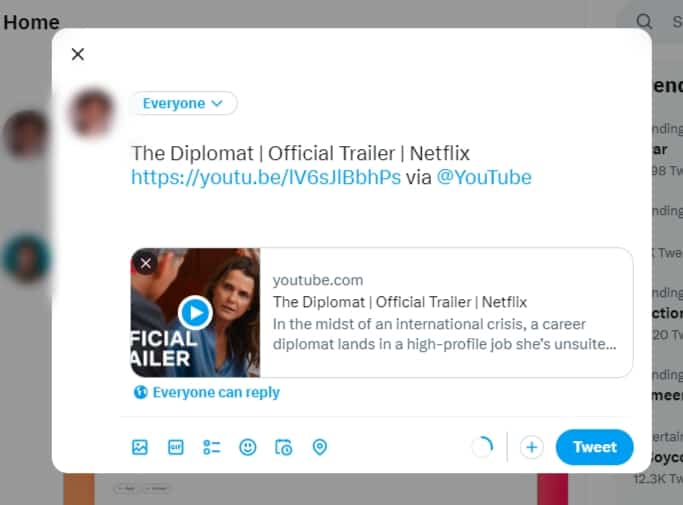Click the youtube.com domain text
683x505 pixels.
pyautogui.click(x=318, y=280)
